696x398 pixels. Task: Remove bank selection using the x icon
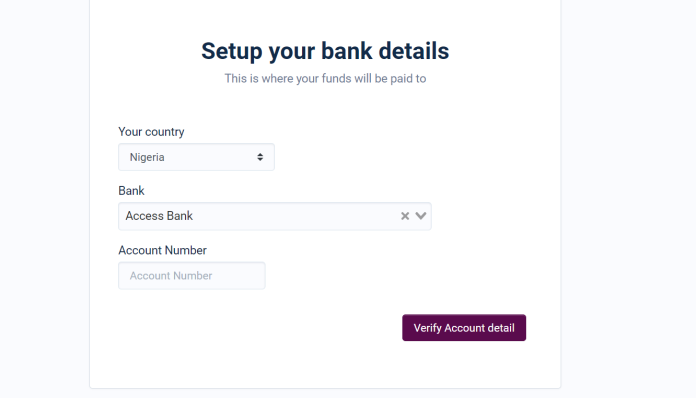(405, 216)
